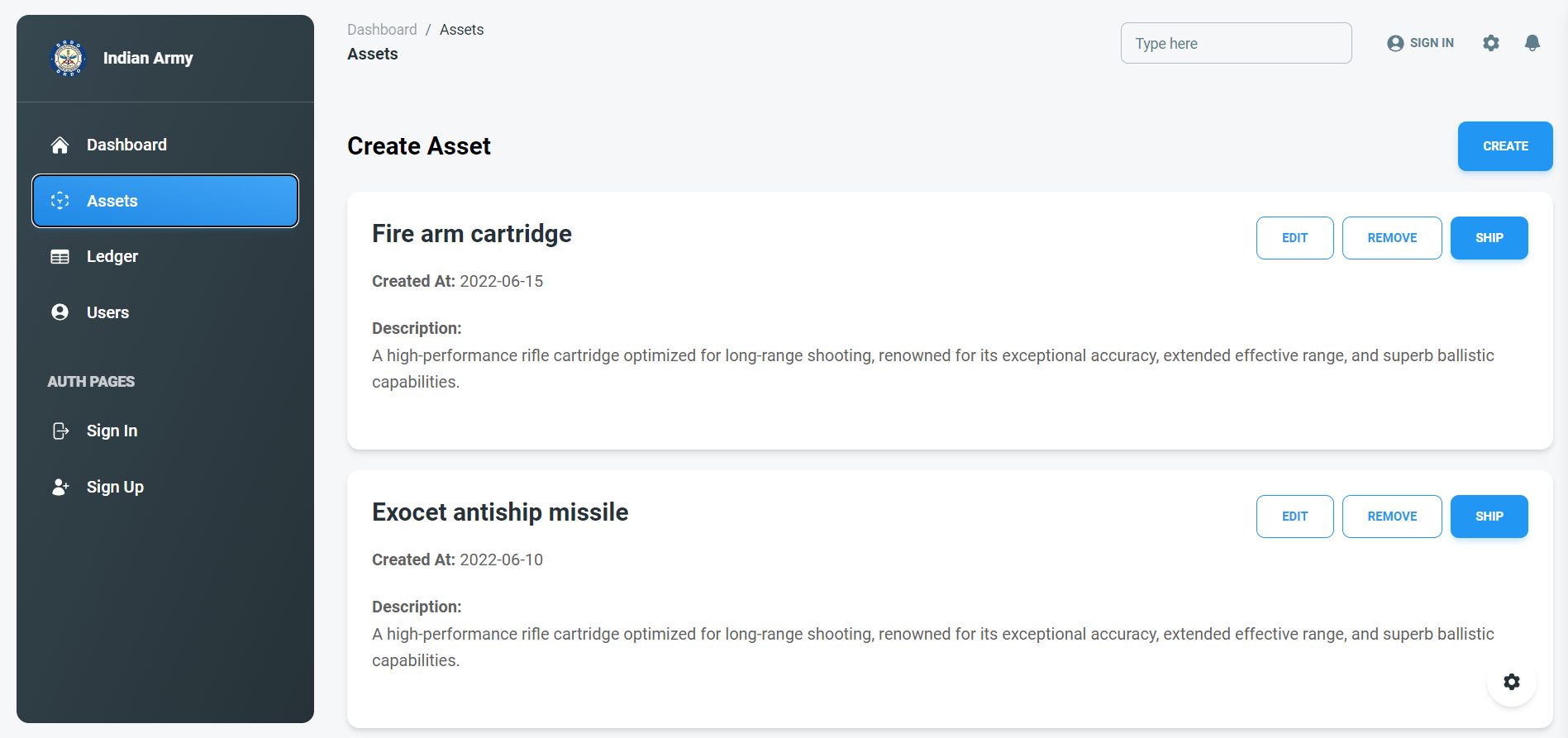Viewport: 1568px width, 738px height.
Task: Select Sign Up in auth pages
Action: tap(165, 487)
